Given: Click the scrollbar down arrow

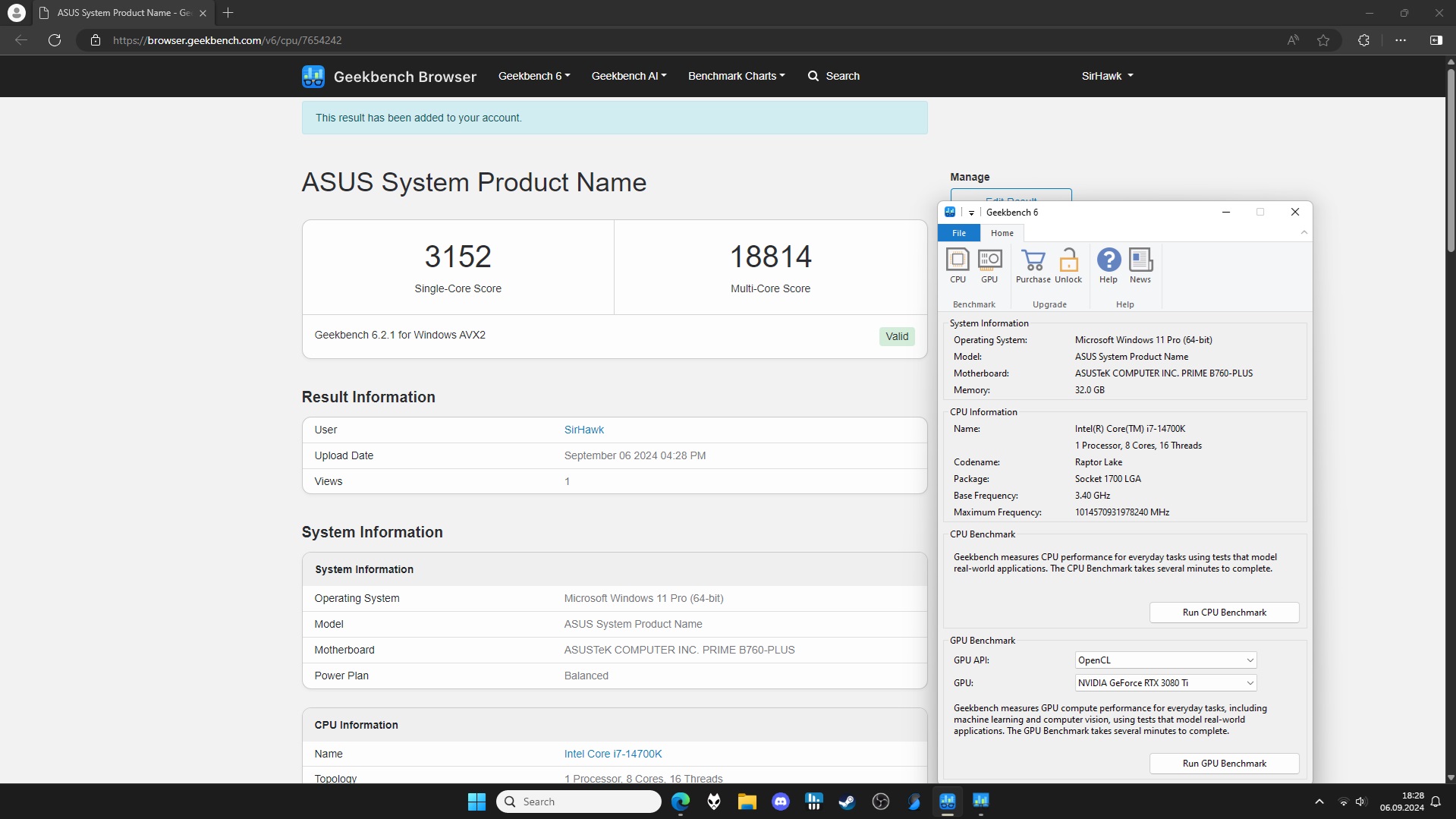Looking at the screenshot, I should tap(1450, 777).
